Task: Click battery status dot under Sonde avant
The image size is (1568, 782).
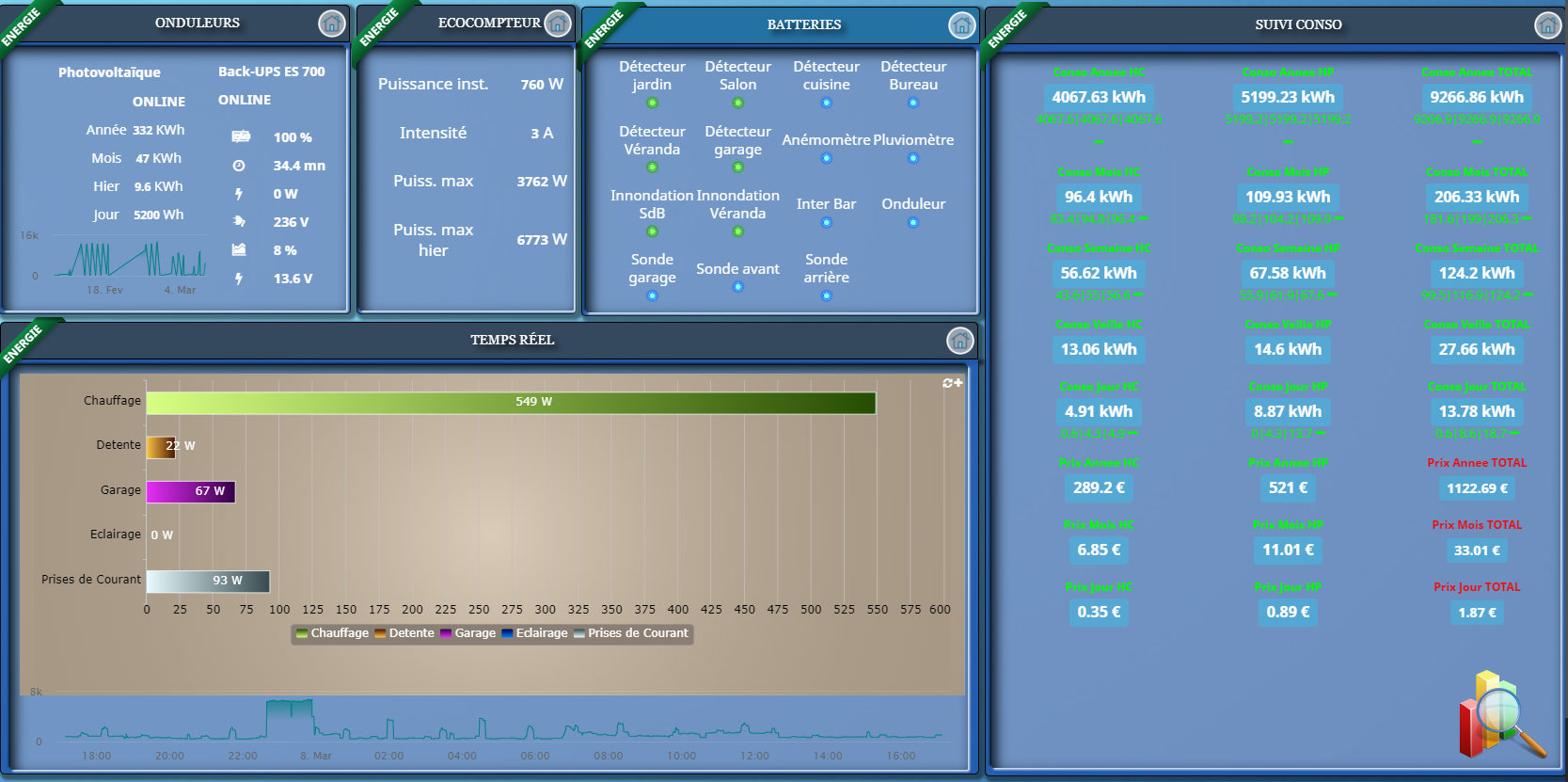Action: (x=737, y=287)
